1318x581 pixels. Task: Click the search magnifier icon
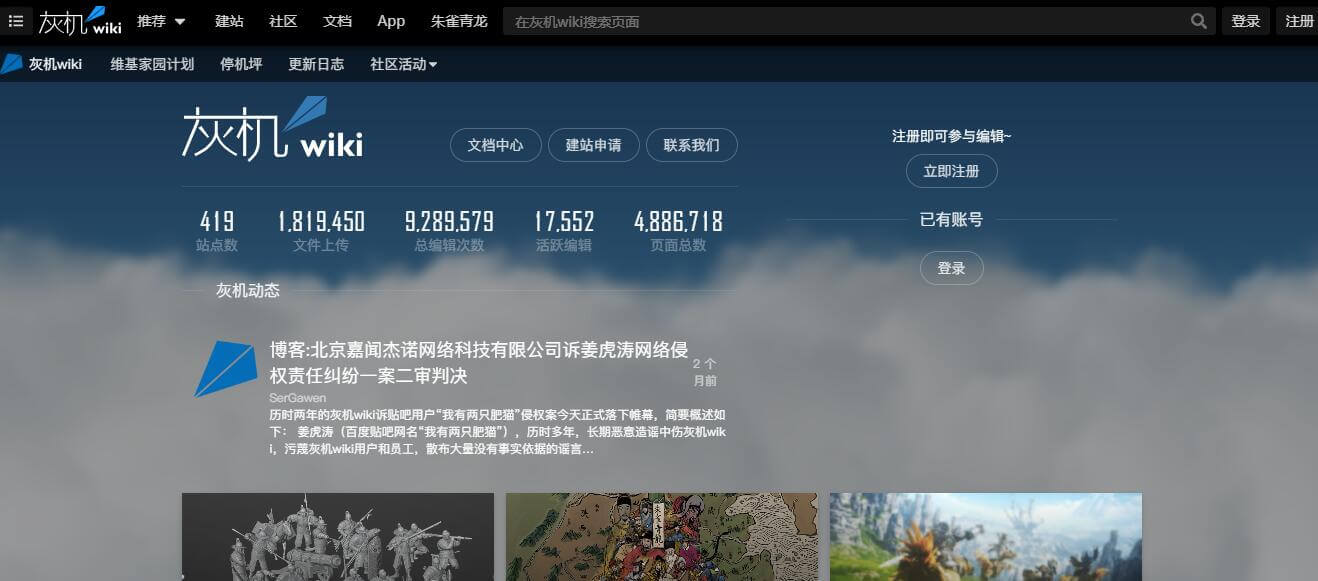[x=1198, y=20]
